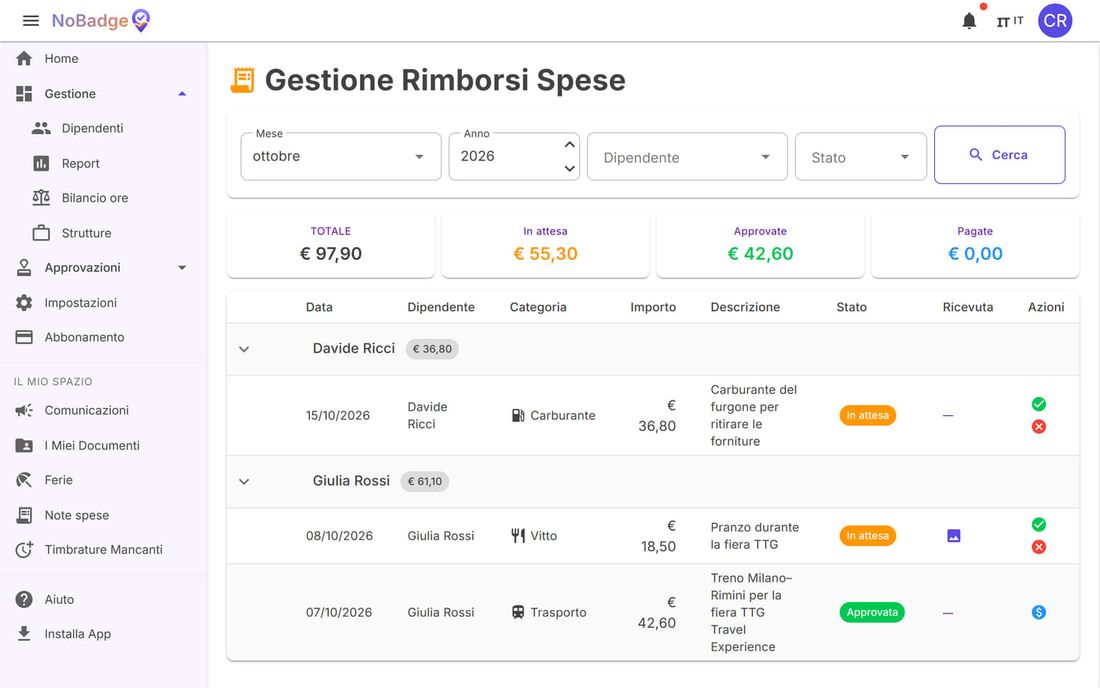Open Report page
Image resolution: width=1100 pixels, height=688 pixels.
[x=103, y=163]
